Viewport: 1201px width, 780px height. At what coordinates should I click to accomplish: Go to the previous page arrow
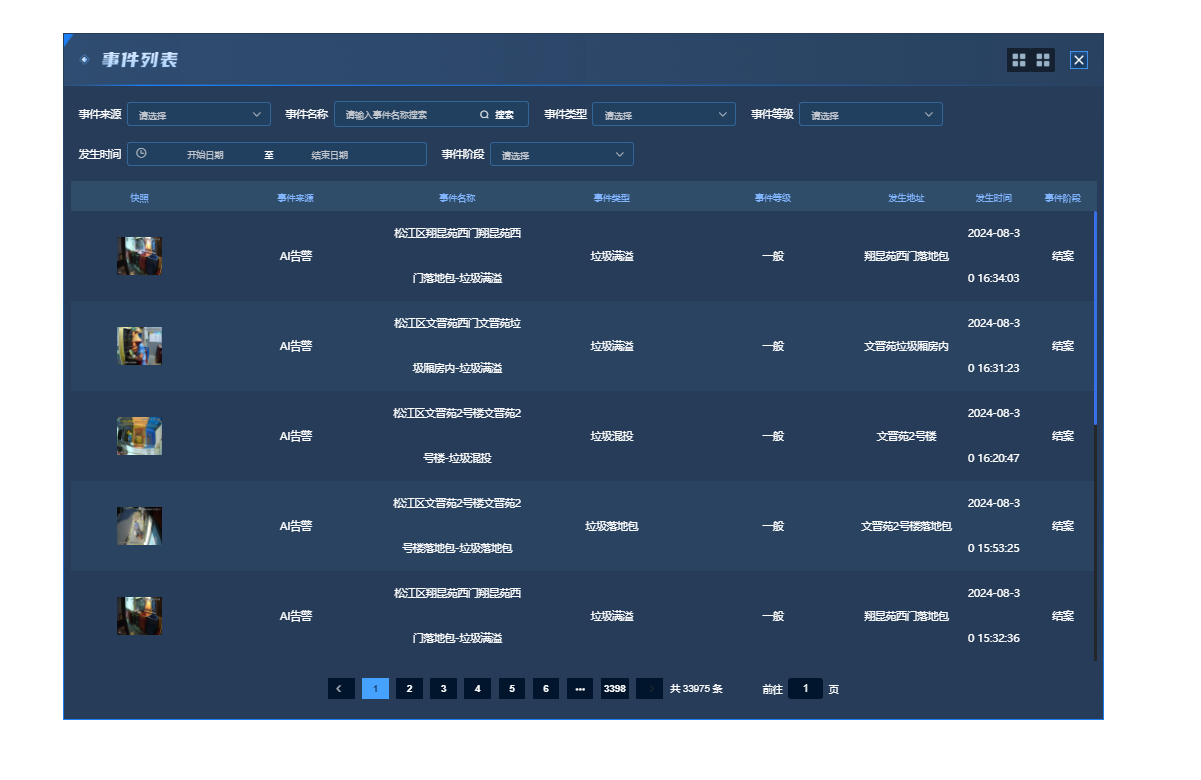pos(340,689)
